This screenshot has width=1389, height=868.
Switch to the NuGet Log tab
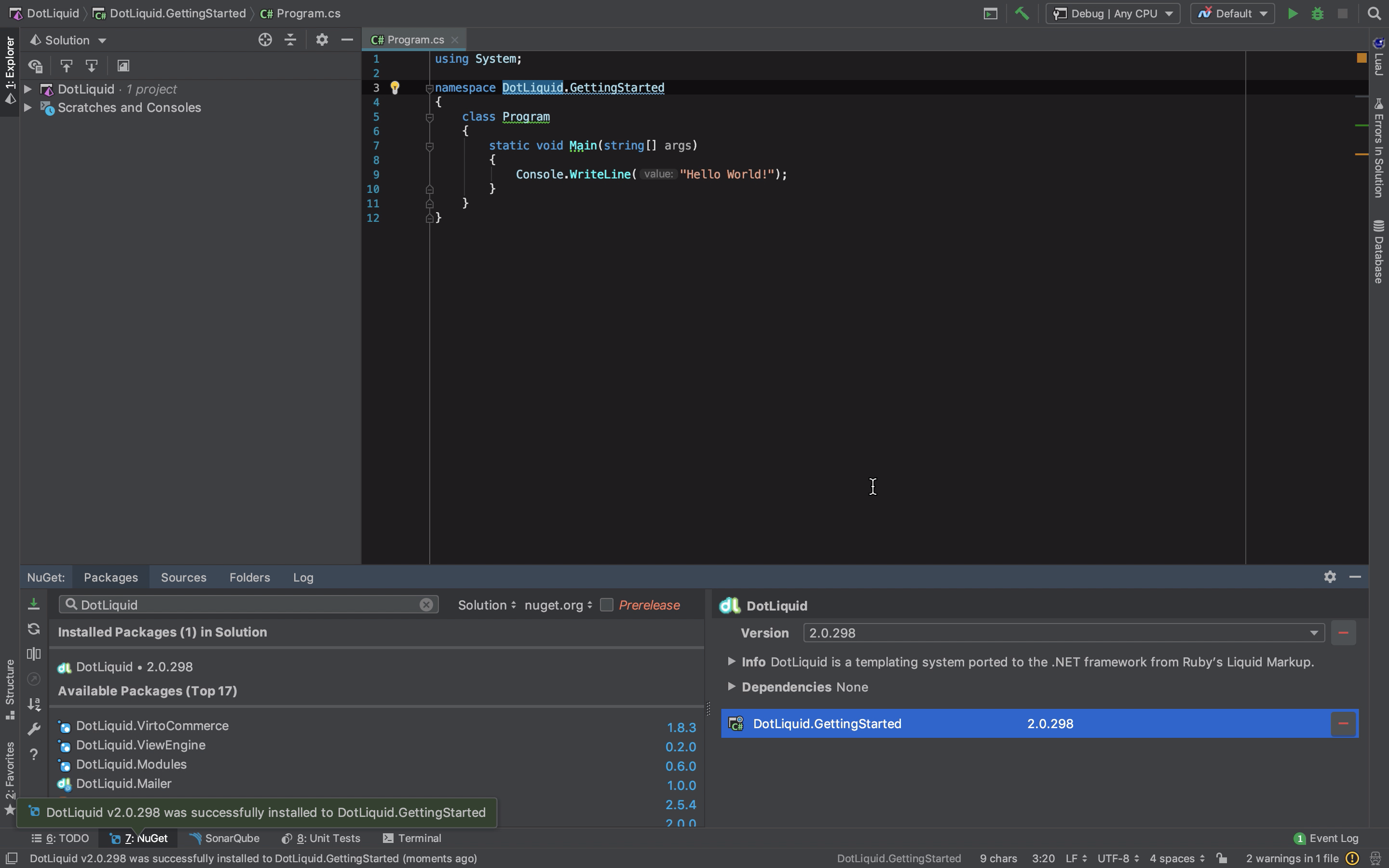[303, 578]
